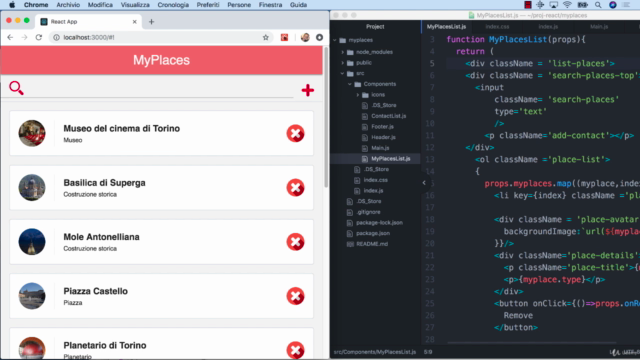Open the Chrome menu in menu bar
The height and width of the screenshot is (360, 640).
tap(36, 5)
